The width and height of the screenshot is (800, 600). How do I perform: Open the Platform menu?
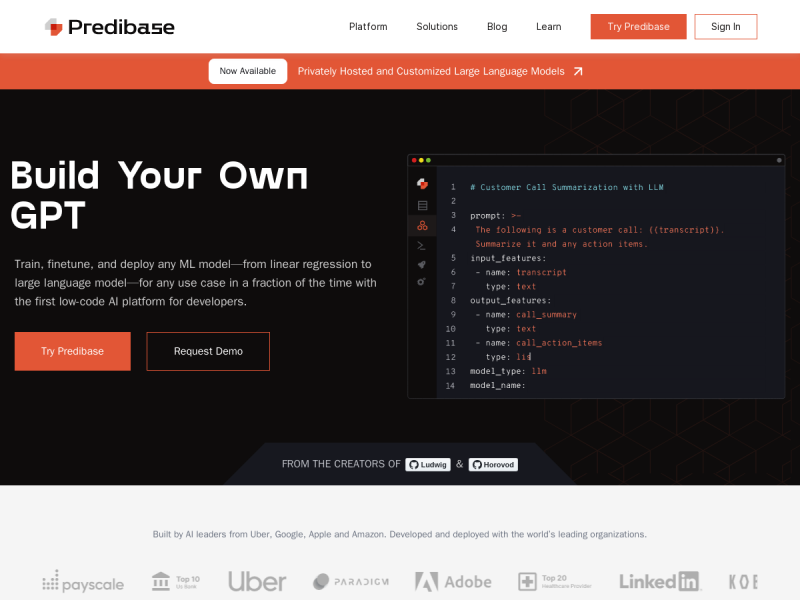pyautogui.click(x=368, y=27)
